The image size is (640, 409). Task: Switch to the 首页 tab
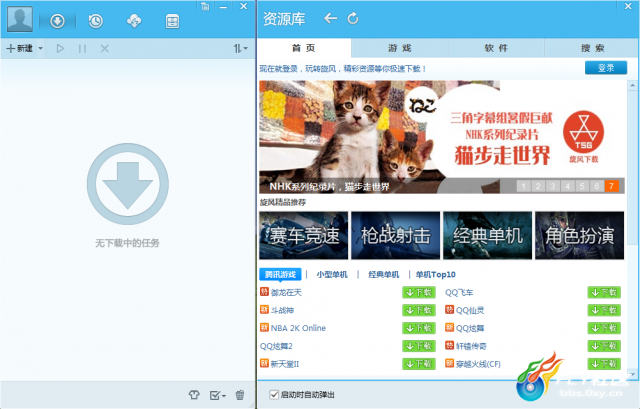click(x=304, y=48)
